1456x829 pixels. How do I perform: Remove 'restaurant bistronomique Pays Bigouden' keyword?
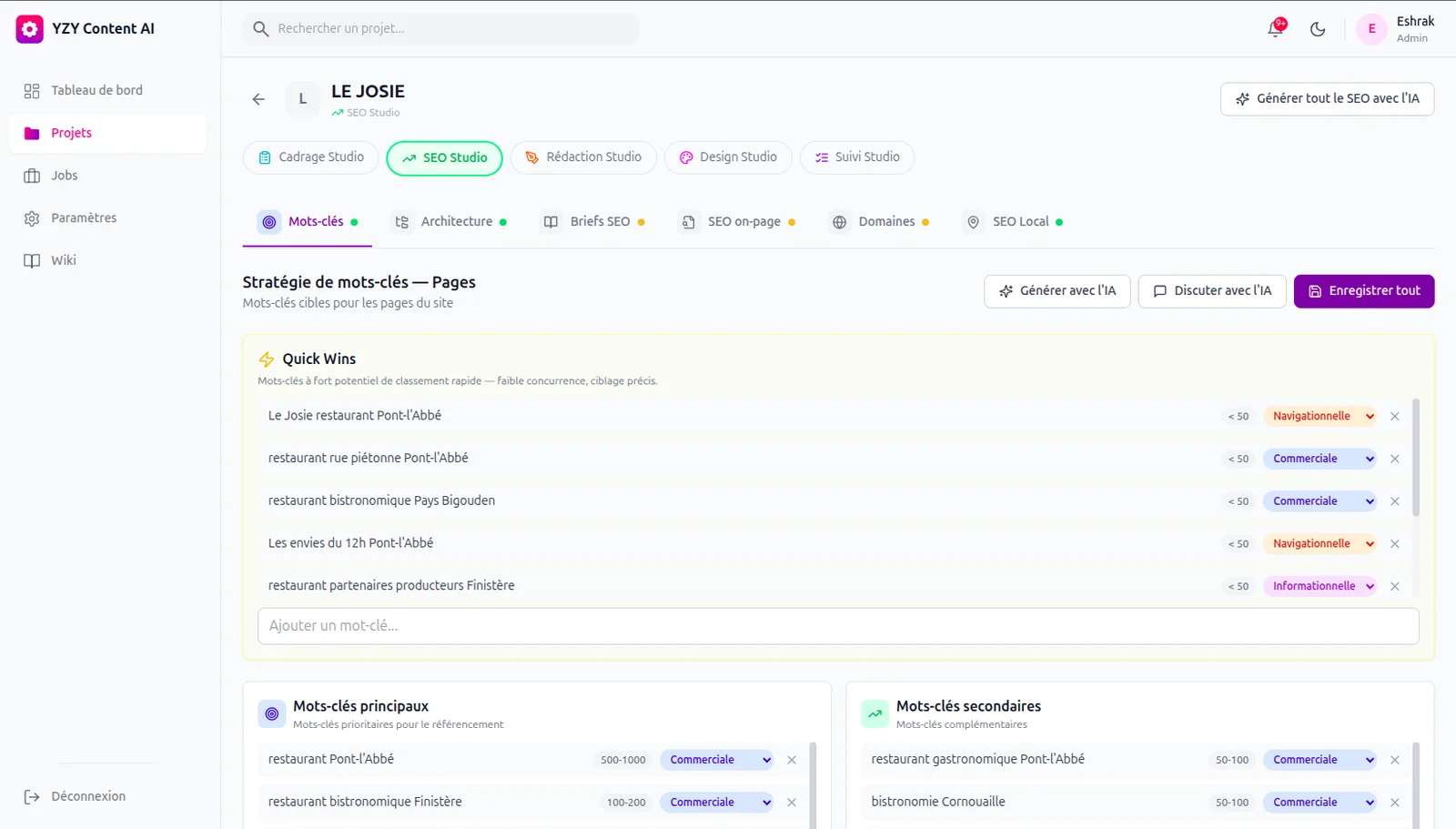[1395, 501]
